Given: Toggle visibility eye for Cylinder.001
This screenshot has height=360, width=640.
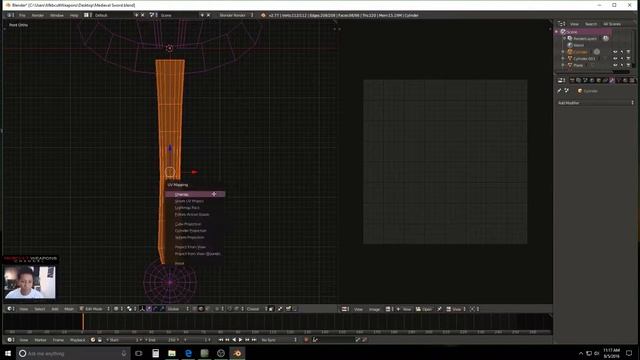Looking at the screenshot, I should click(x=615, y=59).
